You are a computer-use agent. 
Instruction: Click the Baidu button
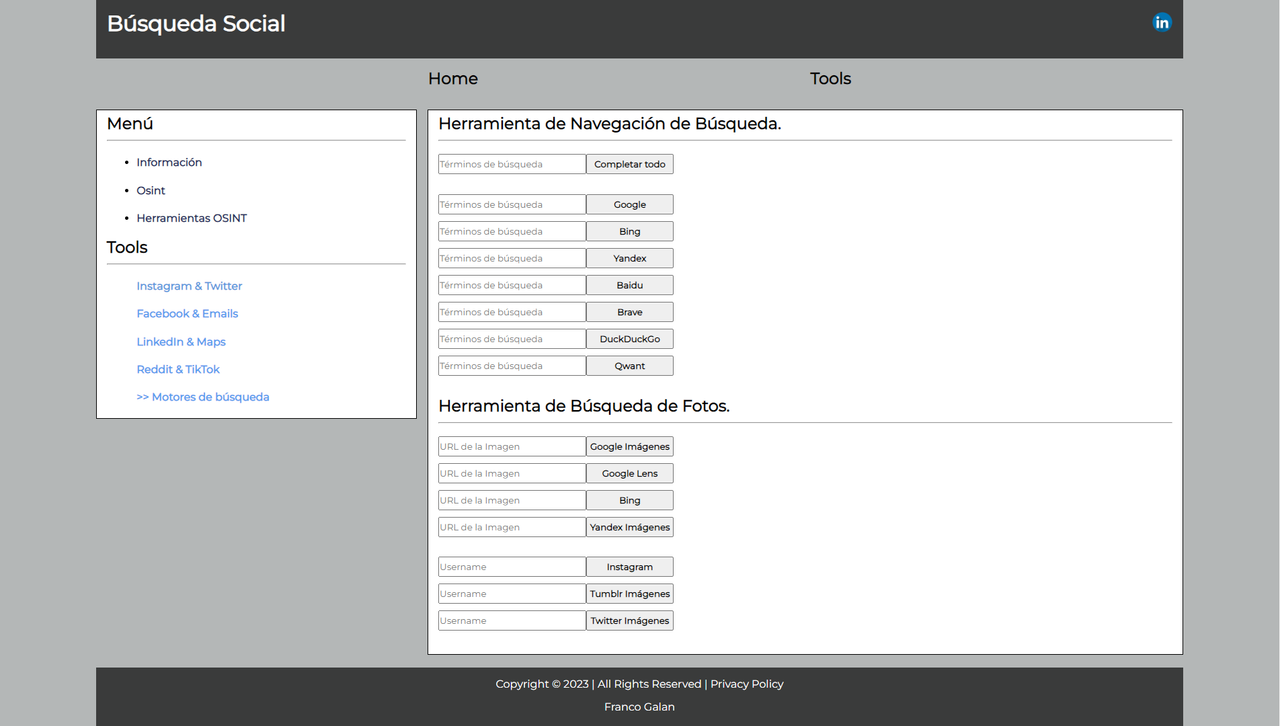point(630,285)
